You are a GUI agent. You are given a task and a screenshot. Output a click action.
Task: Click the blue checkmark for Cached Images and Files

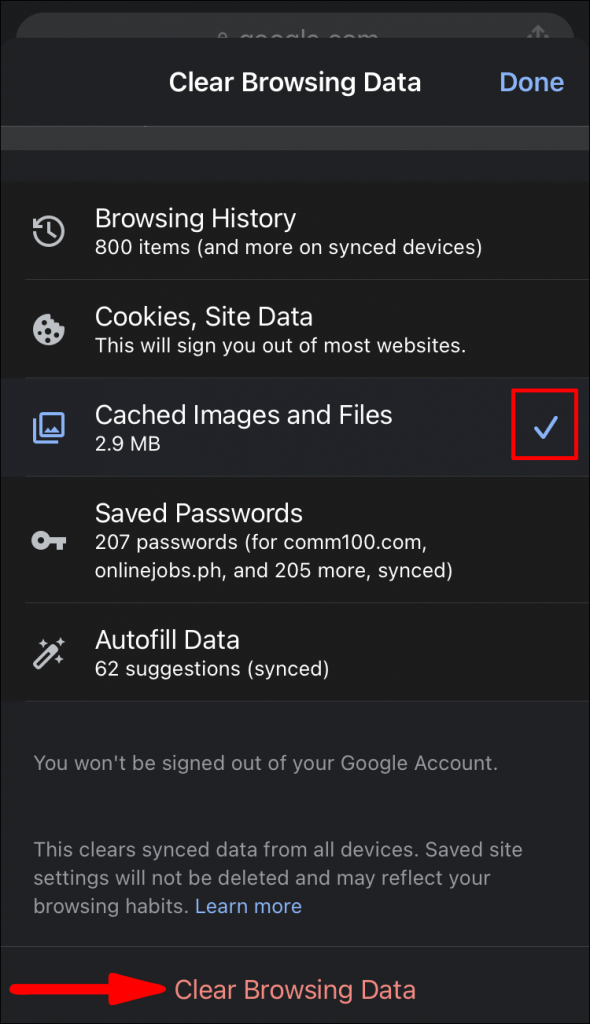click(x=545, y=425)
